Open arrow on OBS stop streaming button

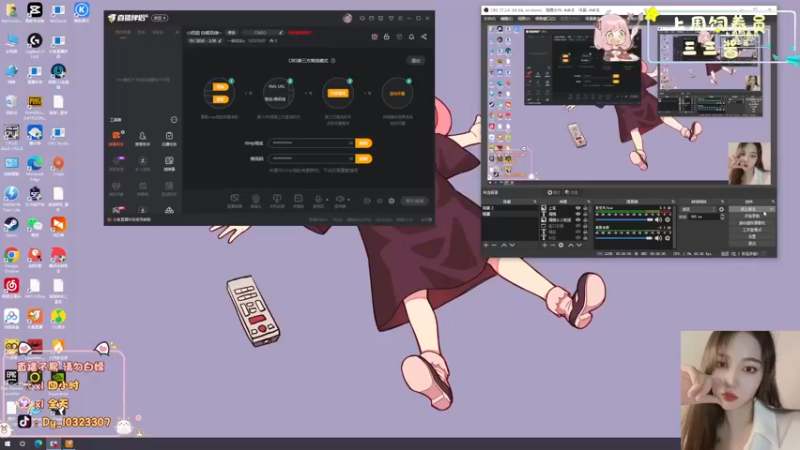click(x=771, y=209)
